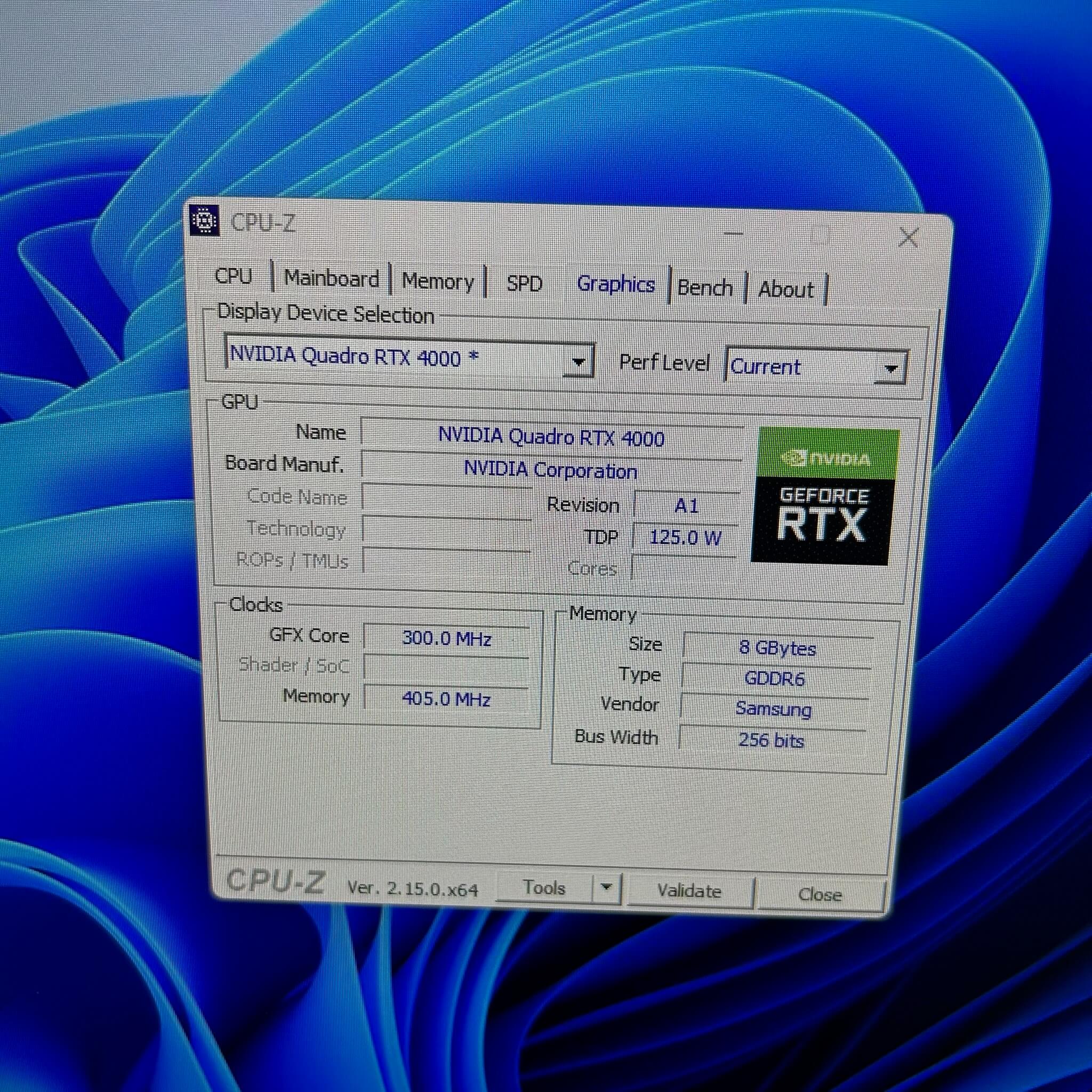Screen dimensions: 1092x1092
Task: Switch to the CPU tab
Action: coord(234,276)
